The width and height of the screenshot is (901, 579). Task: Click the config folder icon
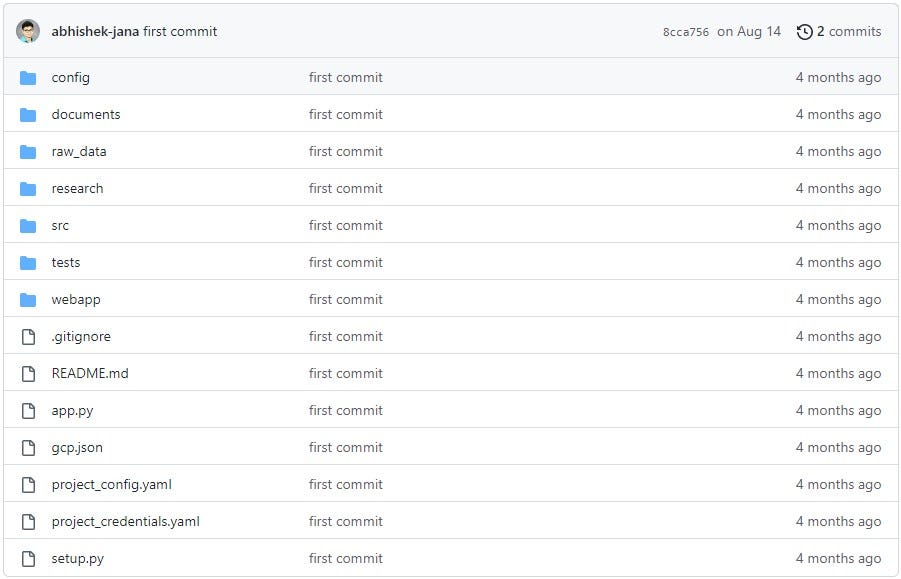pos(28,78)
